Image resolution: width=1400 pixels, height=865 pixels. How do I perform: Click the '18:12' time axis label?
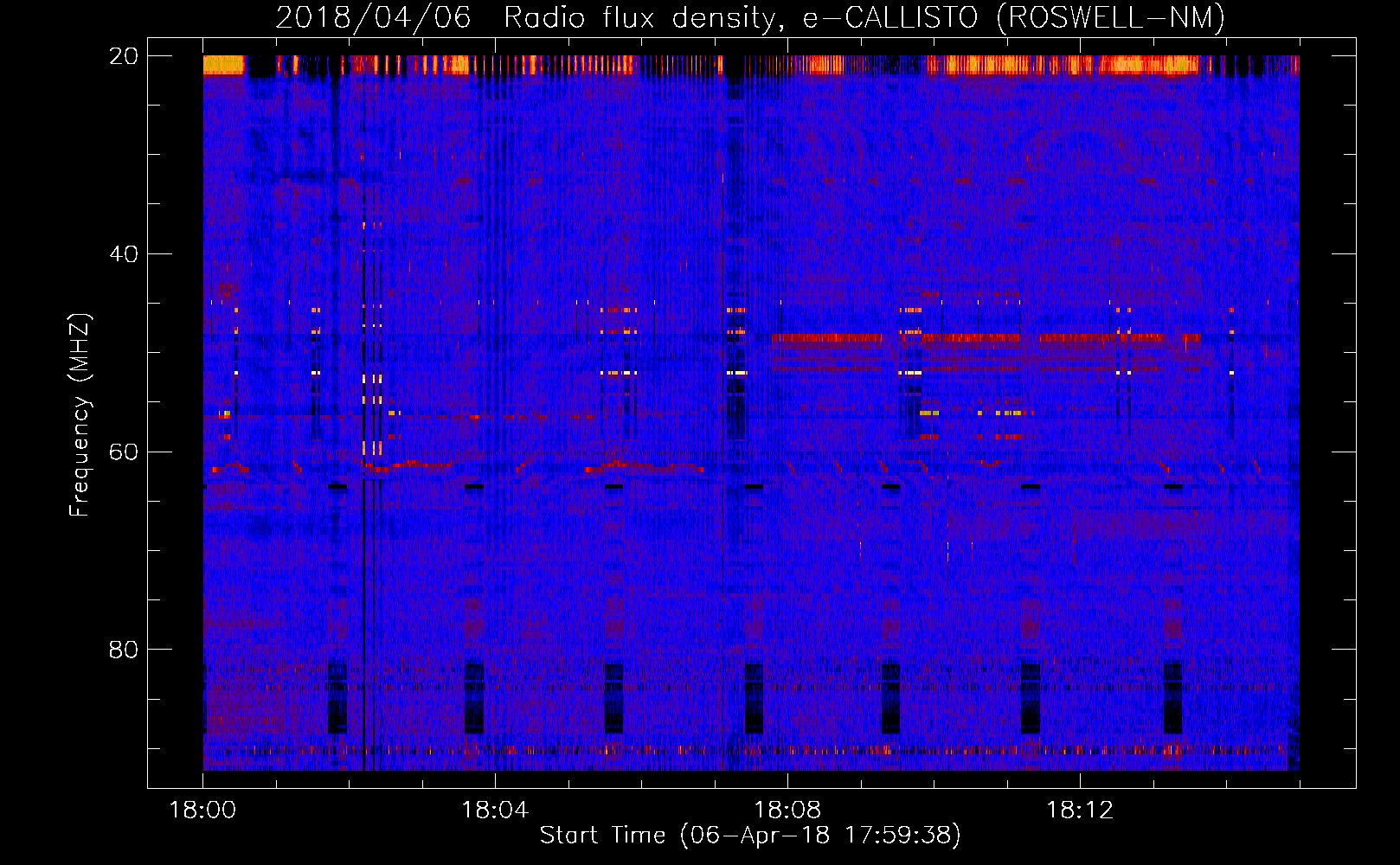1080,811
